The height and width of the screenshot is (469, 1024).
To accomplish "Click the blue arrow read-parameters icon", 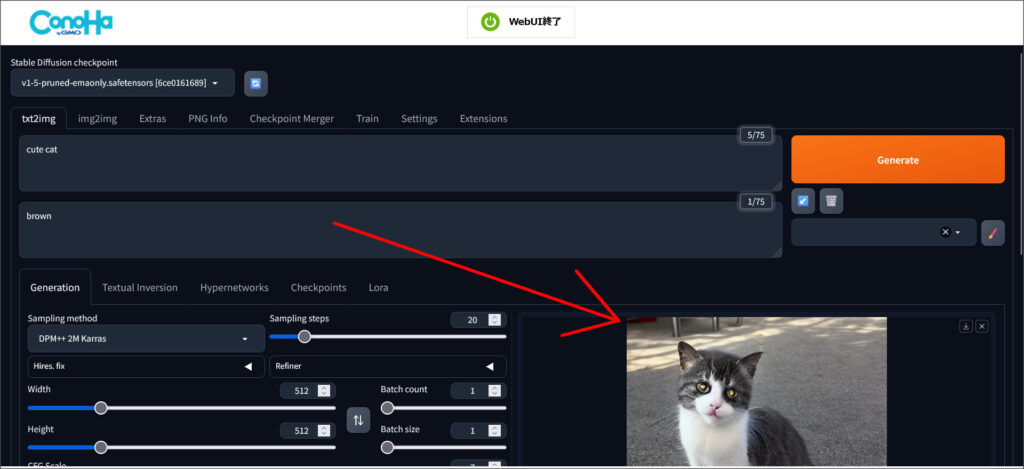I will tap(803, 201).
